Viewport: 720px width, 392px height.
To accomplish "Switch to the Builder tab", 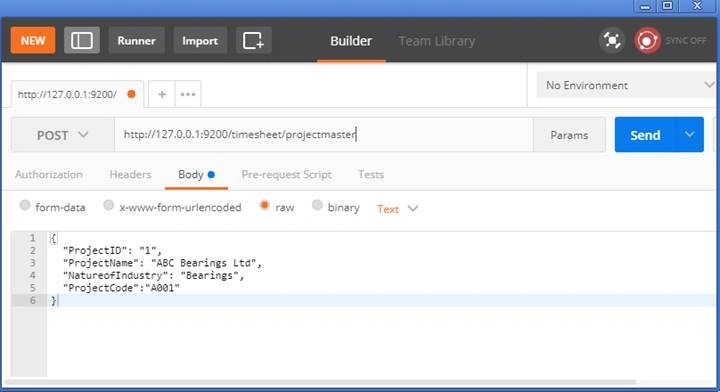I will pos(351,41).
